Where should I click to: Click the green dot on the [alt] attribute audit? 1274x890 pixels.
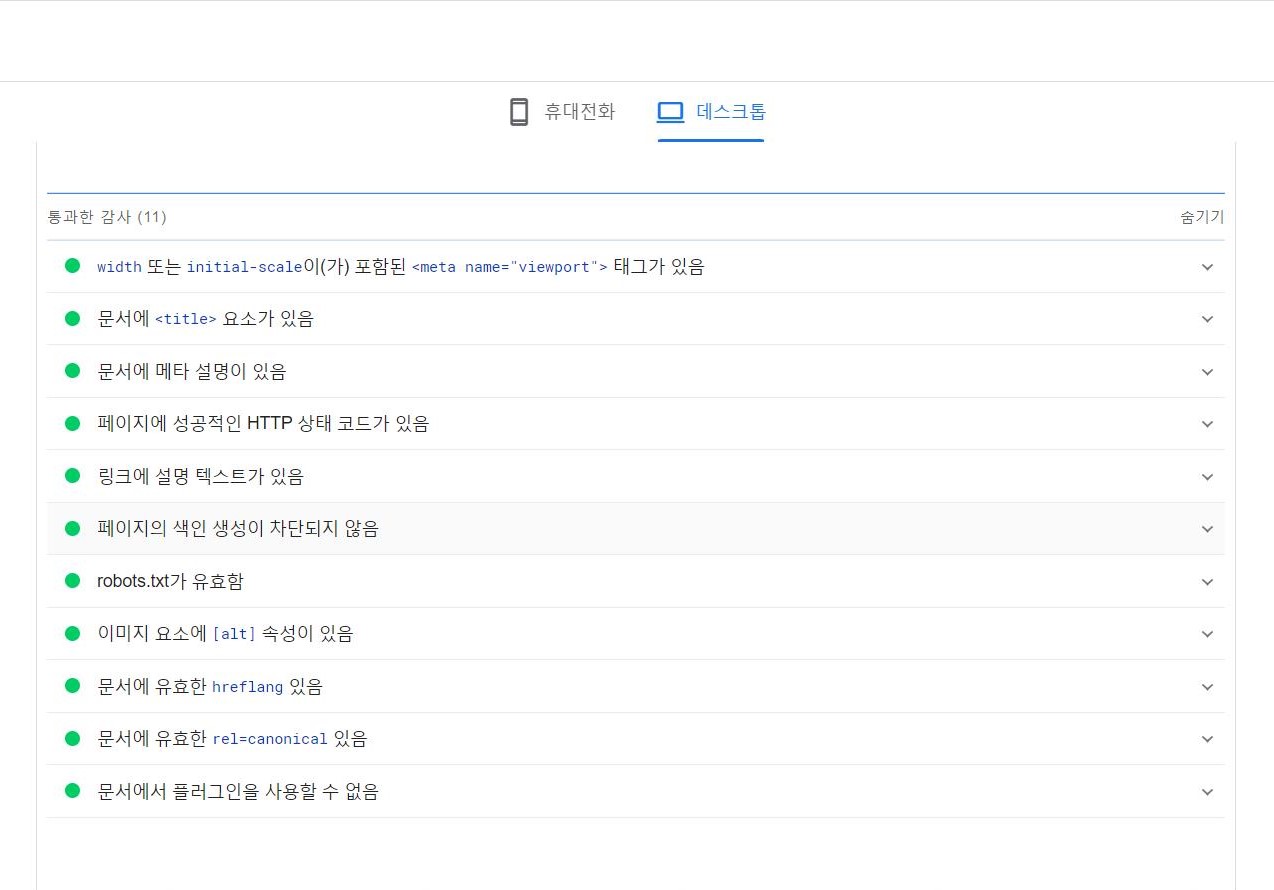72,633
